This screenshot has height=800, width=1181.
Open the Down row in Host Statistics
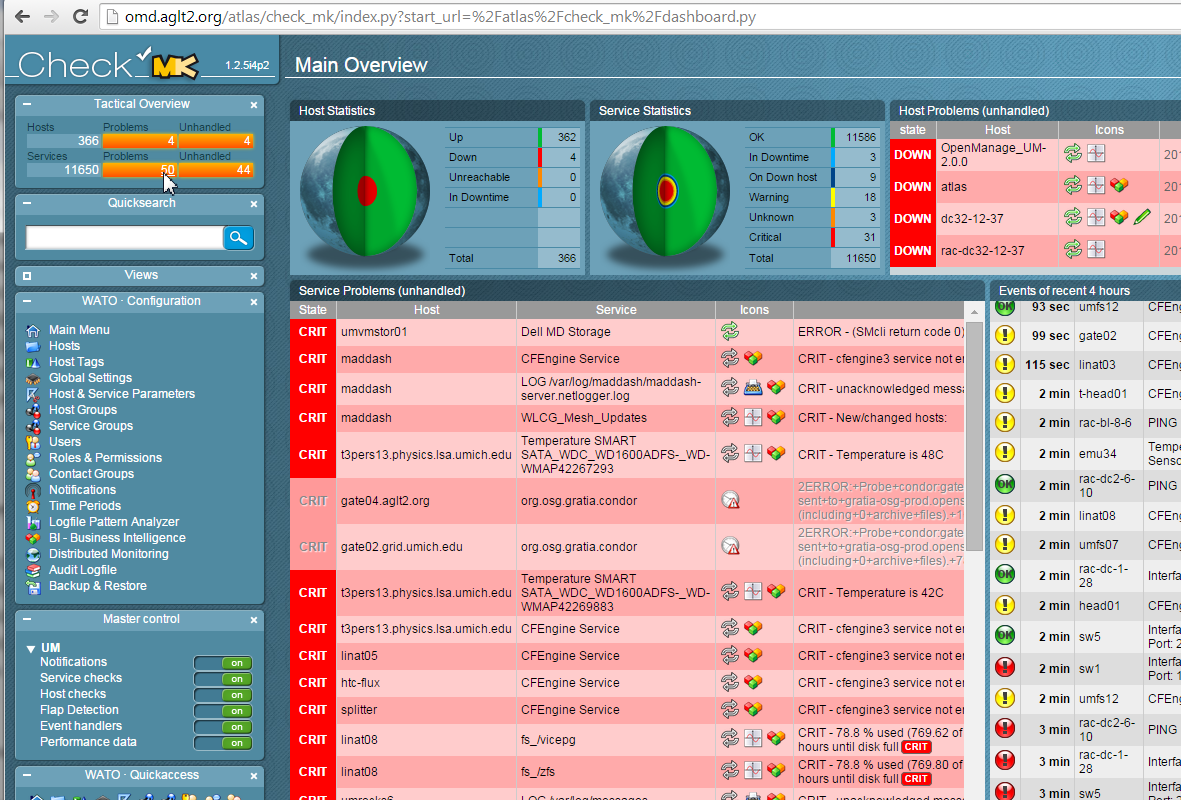point(512,157)
